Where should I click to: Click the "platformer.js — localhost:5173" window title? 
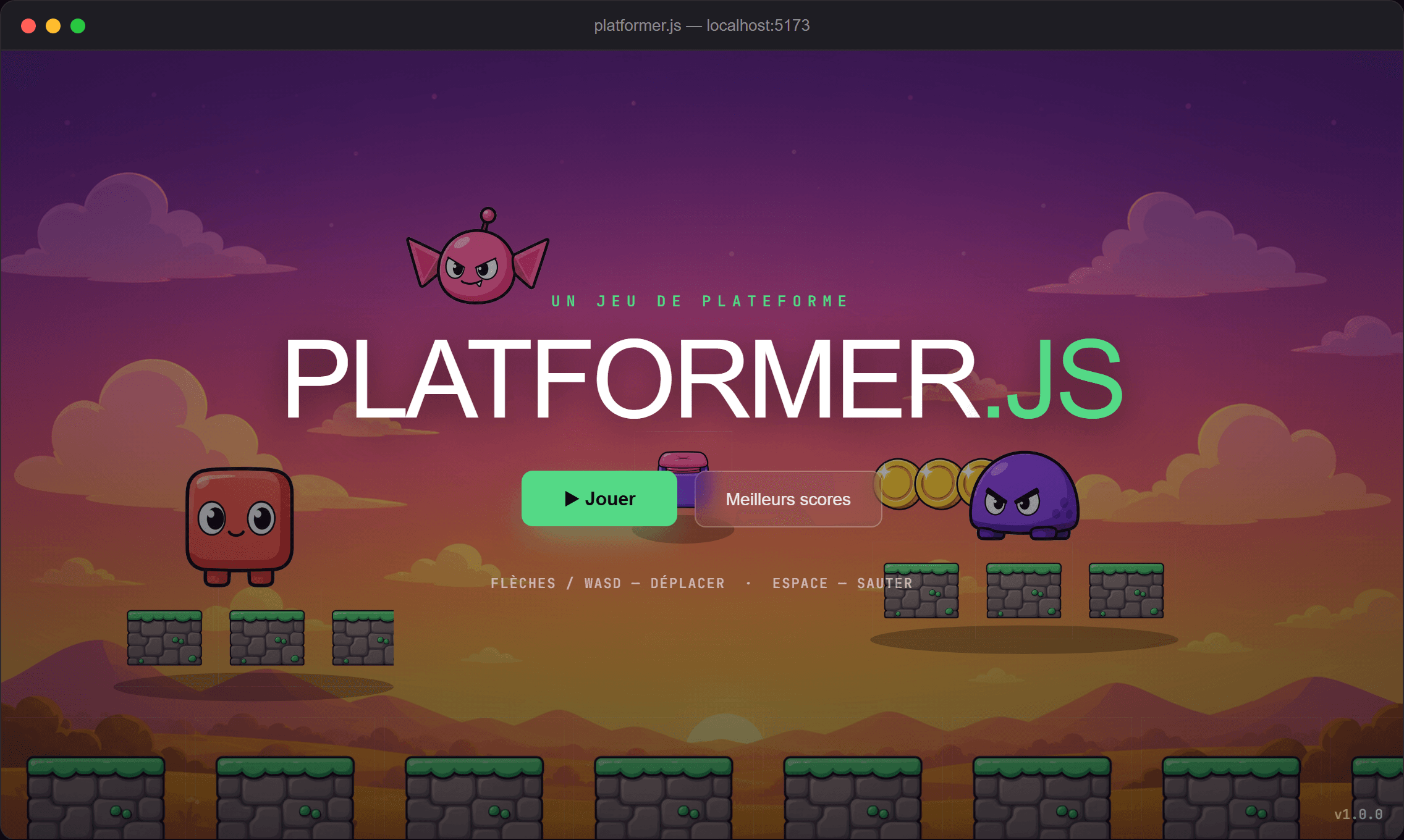702,25
